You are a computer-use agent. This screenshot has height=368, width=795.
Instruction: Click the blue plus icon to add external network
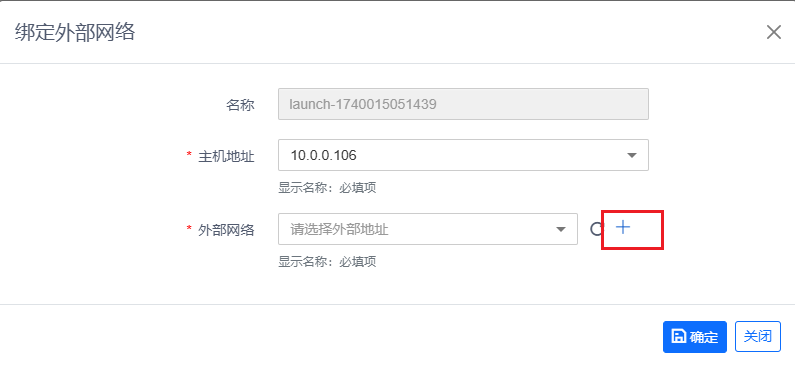(x=623, y=228)
